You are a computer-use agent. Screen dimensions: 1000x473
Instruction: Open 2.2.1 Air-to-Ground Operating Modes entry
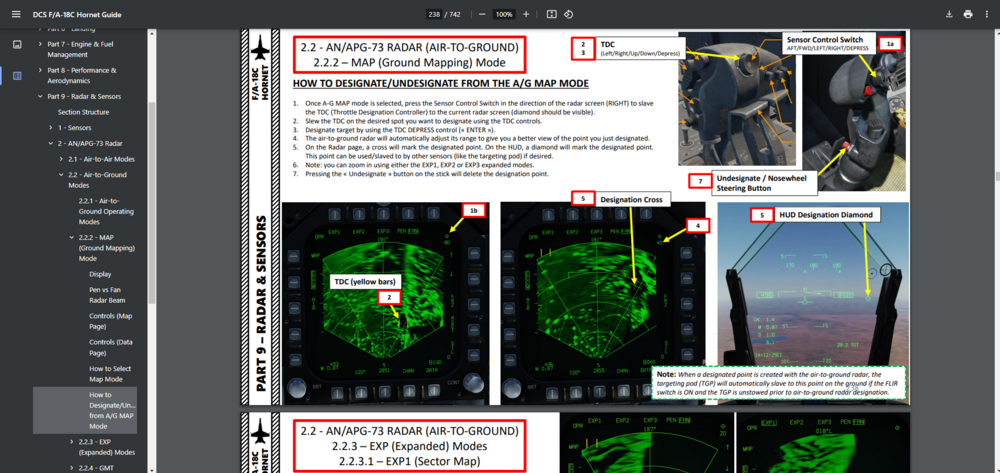point(107,211)
